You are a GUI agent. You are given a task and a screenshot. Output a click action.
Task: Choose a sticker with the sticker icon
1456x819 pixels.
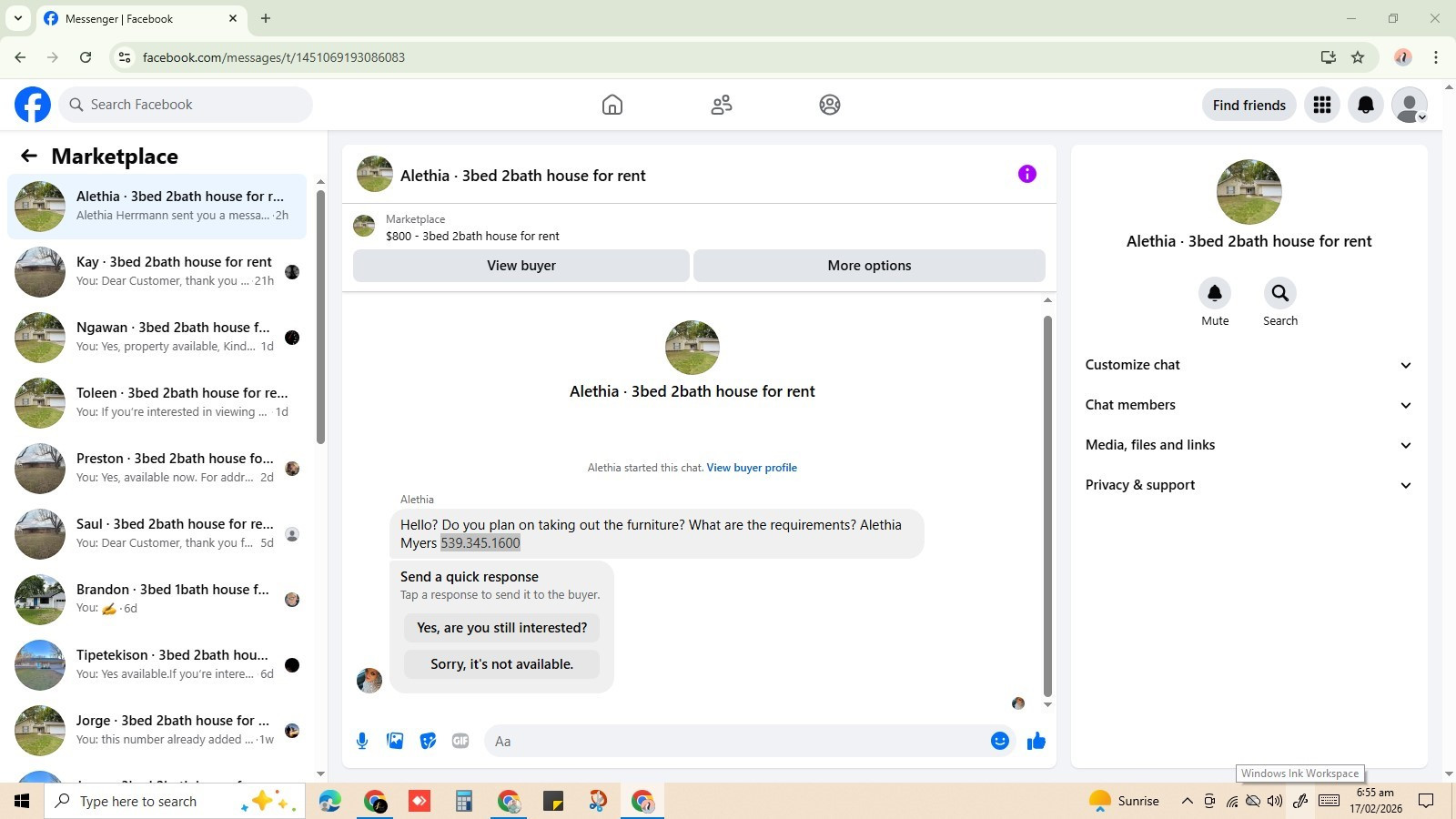[428, 741]
